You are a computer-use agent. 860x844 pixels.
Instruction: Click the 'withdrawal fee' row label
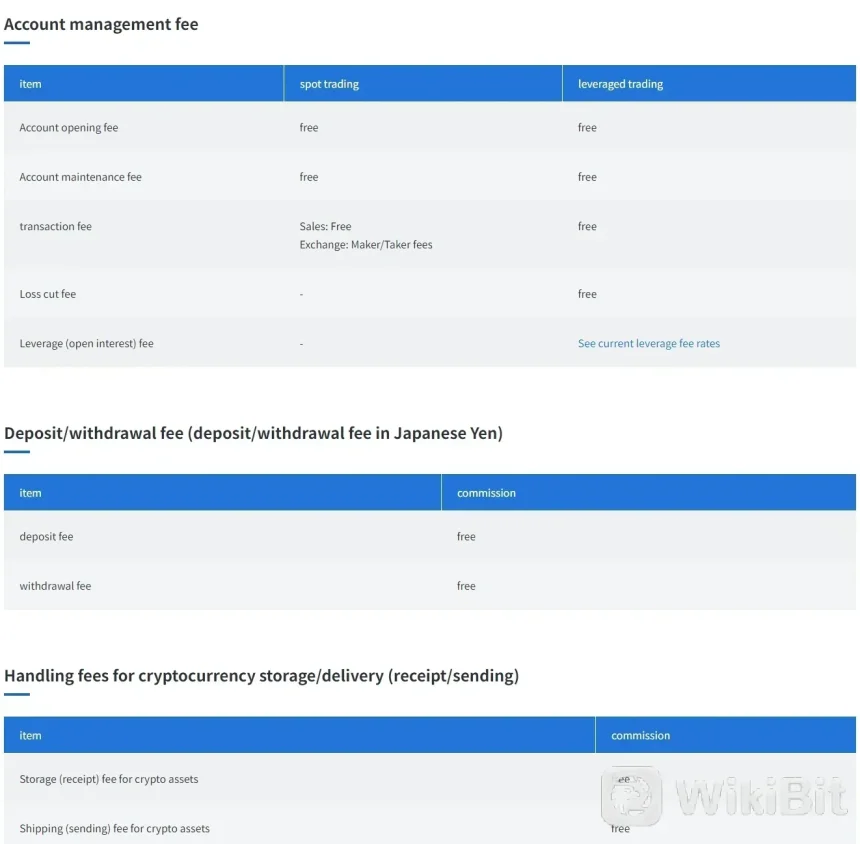click(55, 586)
